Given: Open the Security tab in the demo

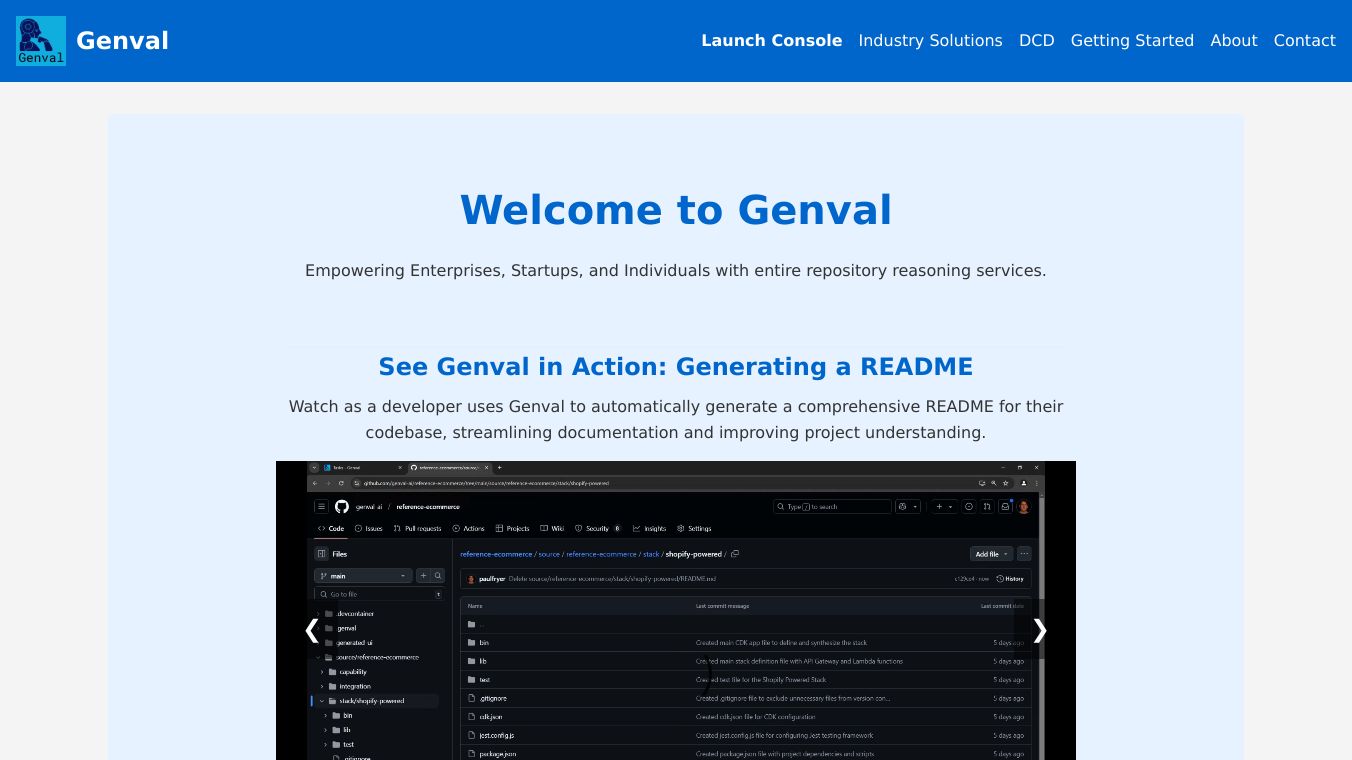Looking at the screenshot, I should click(597, 529).
